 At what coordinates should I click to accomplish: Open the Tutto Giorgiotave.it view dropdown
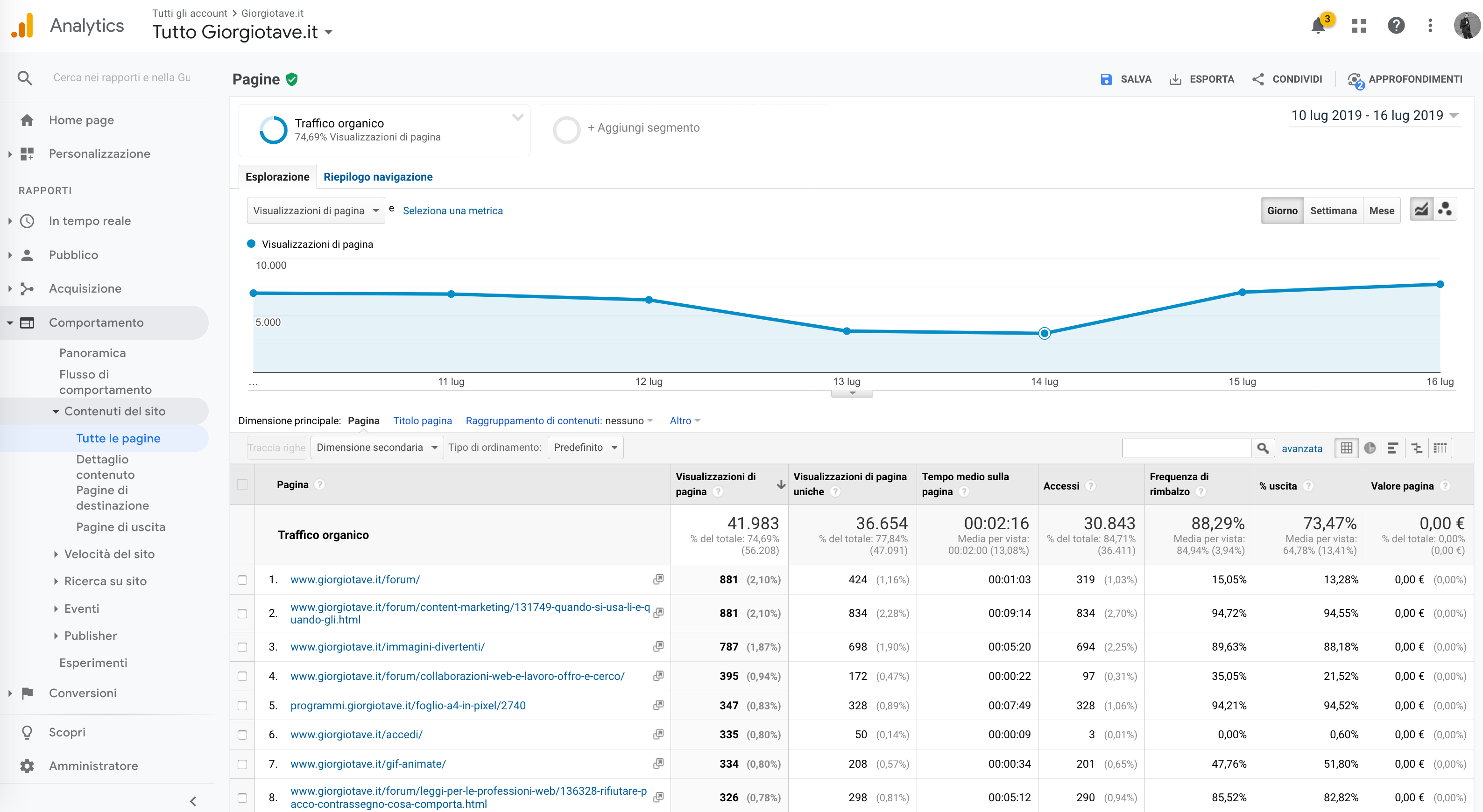pyautogui.click(x=242, y=32)
